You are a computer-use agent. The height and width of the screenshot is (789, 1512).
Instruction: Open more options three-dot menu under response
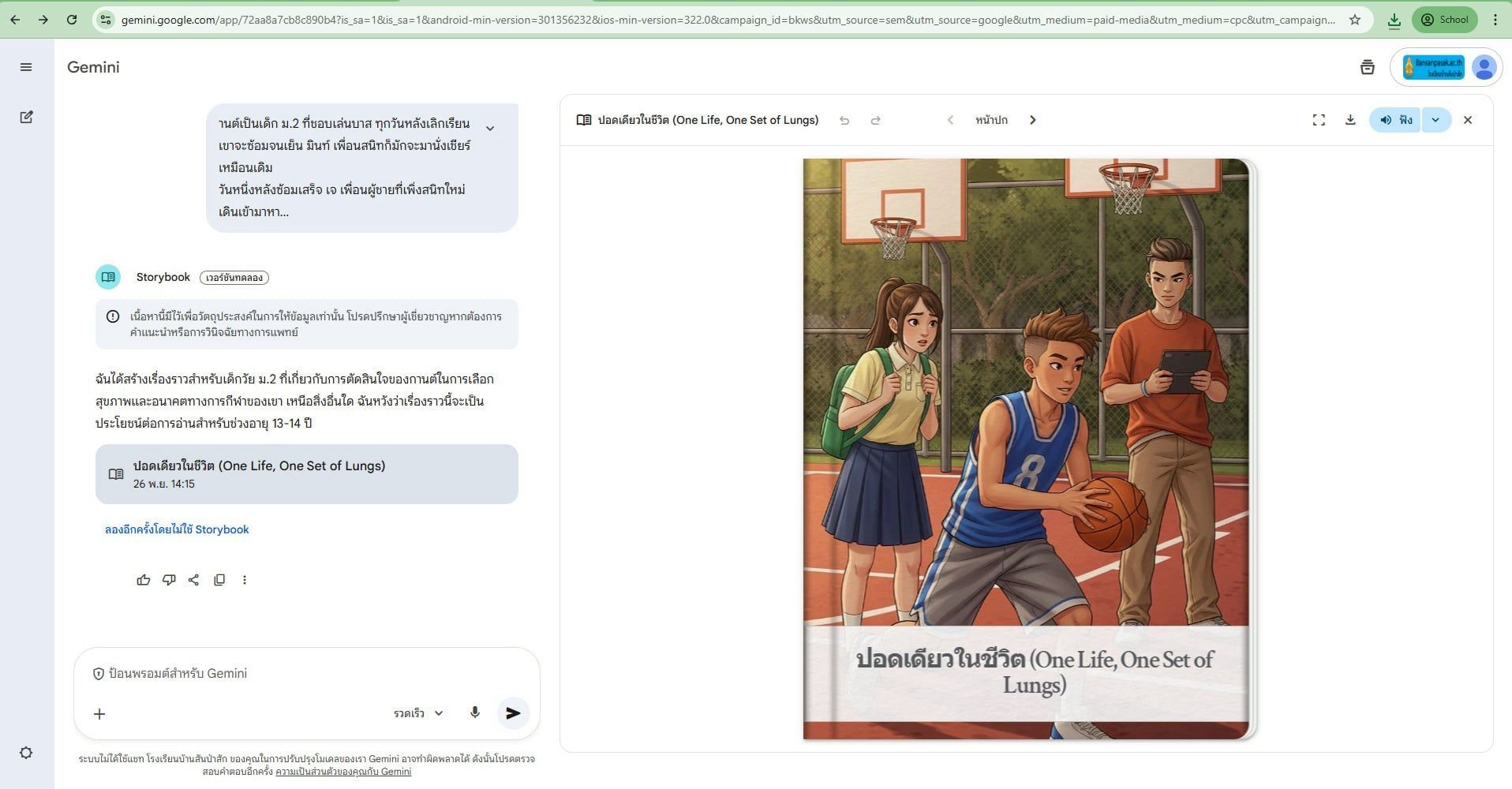[245, 580]
